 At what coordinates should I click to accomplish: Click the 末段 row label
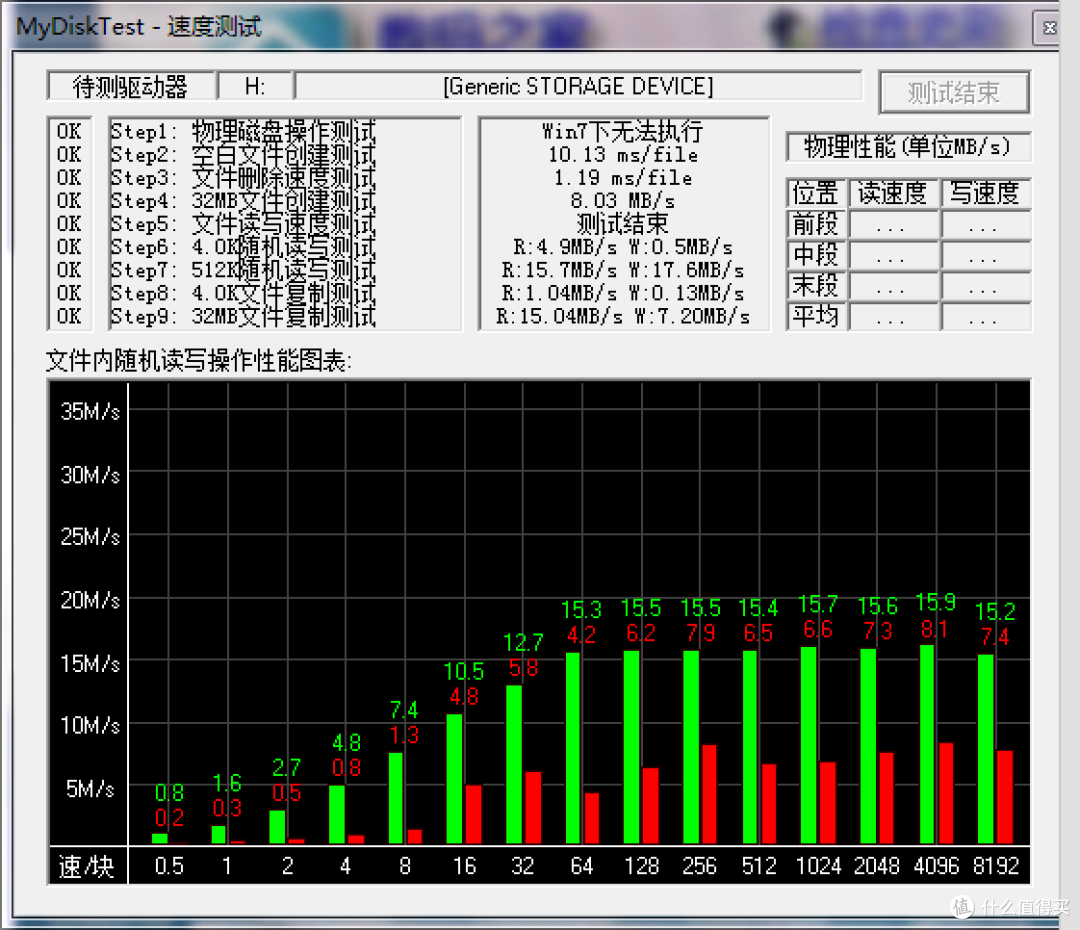(816, 285)
